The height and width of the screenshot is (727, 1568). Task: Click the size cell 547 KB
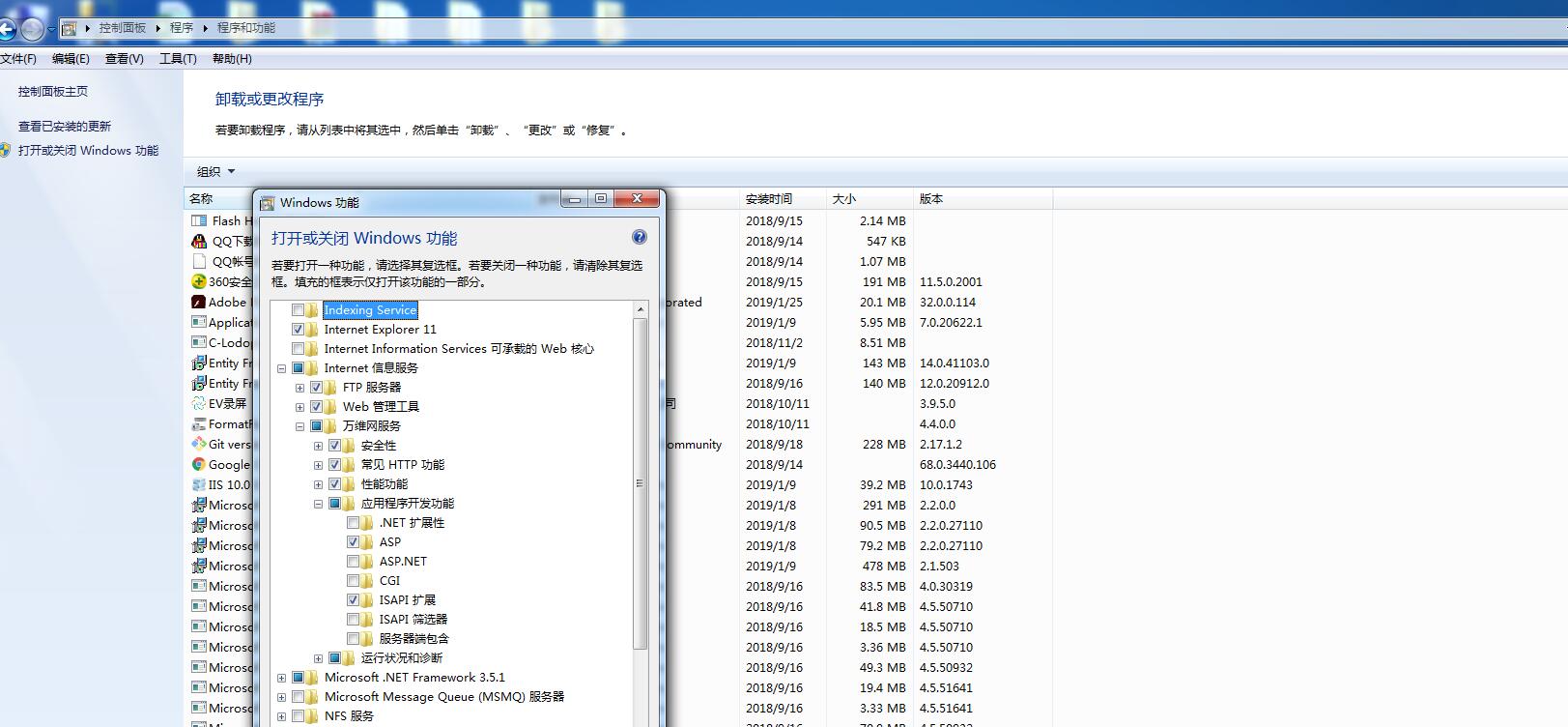(886, 242)
